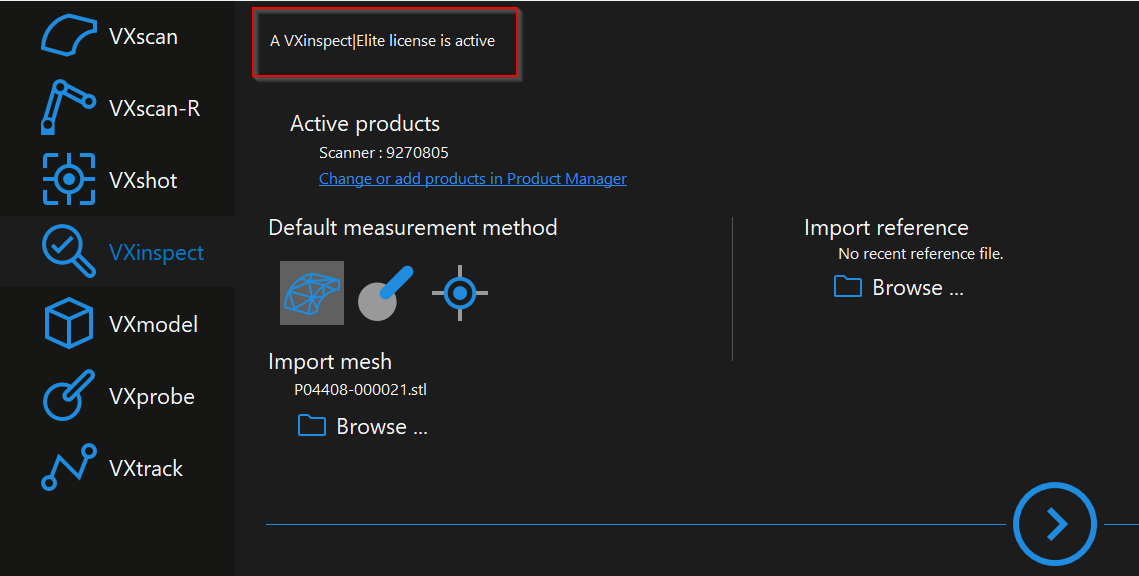Select the VXprobe module icon
The image size is (1139, 576).
click(x=68, y=397)
